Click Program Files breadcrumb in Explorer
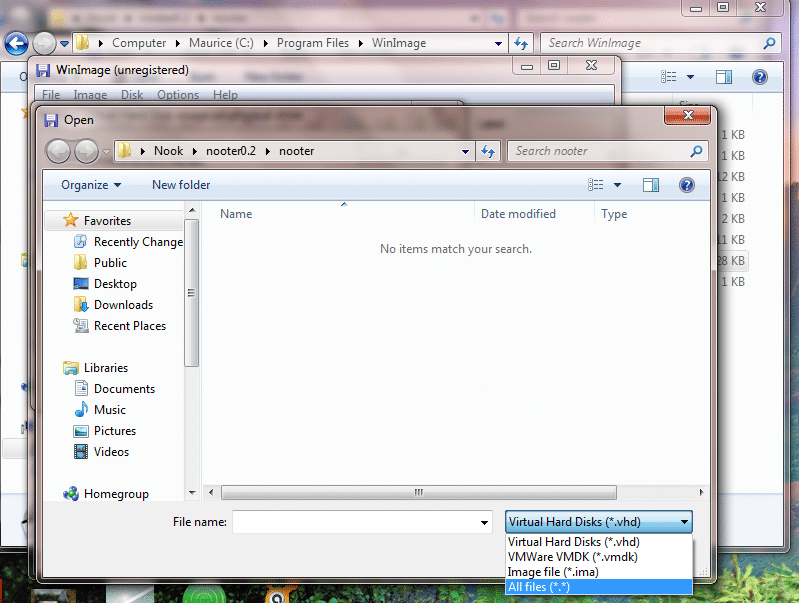 coord(313,43)
